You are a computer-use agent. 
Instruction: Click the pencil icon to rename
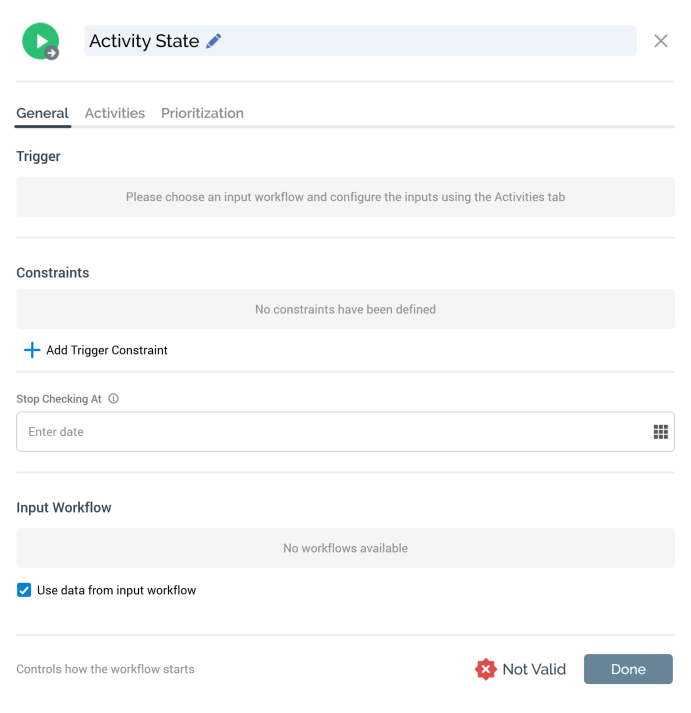click(213, 41)
